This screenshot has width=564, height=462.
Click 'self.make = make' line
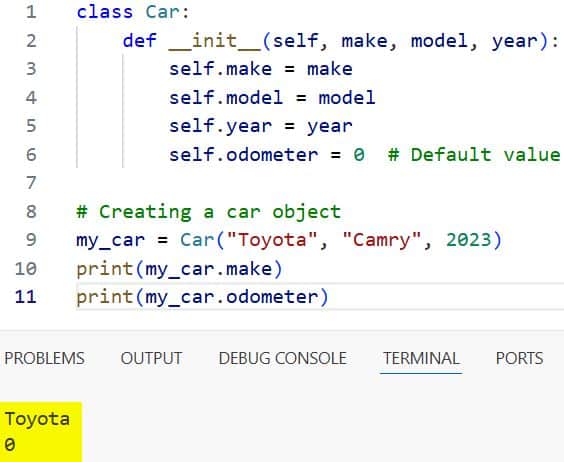point(261,69)
